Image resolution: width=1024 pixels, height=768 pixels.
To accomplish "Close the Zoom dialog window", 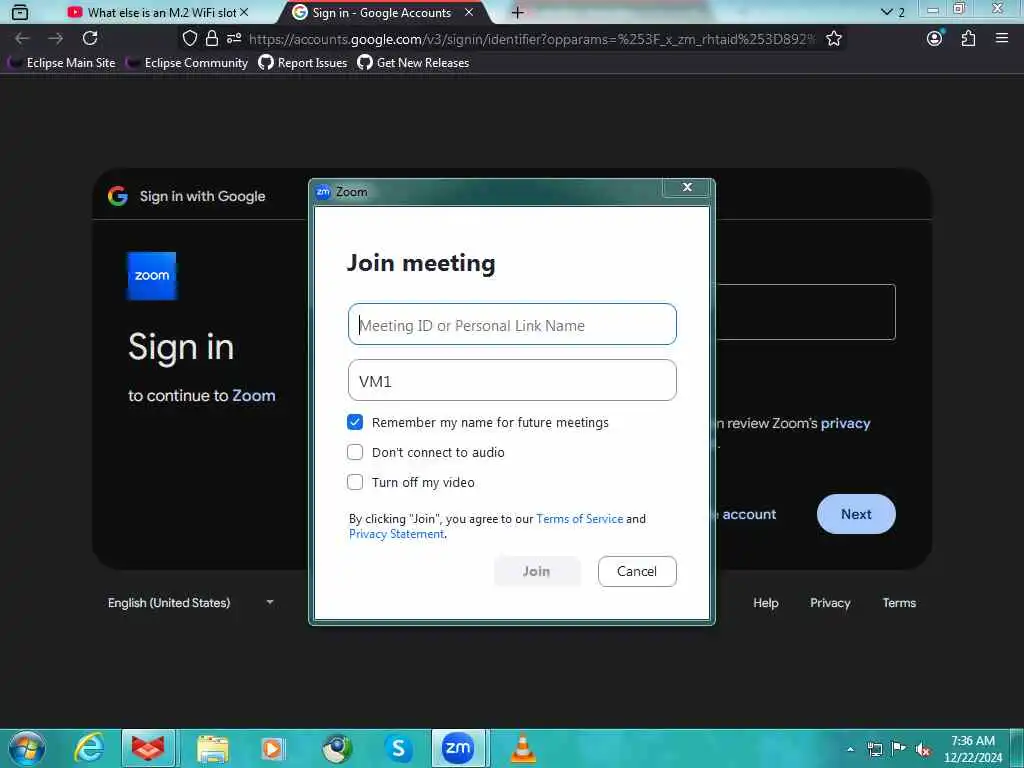I will (687, 187).
